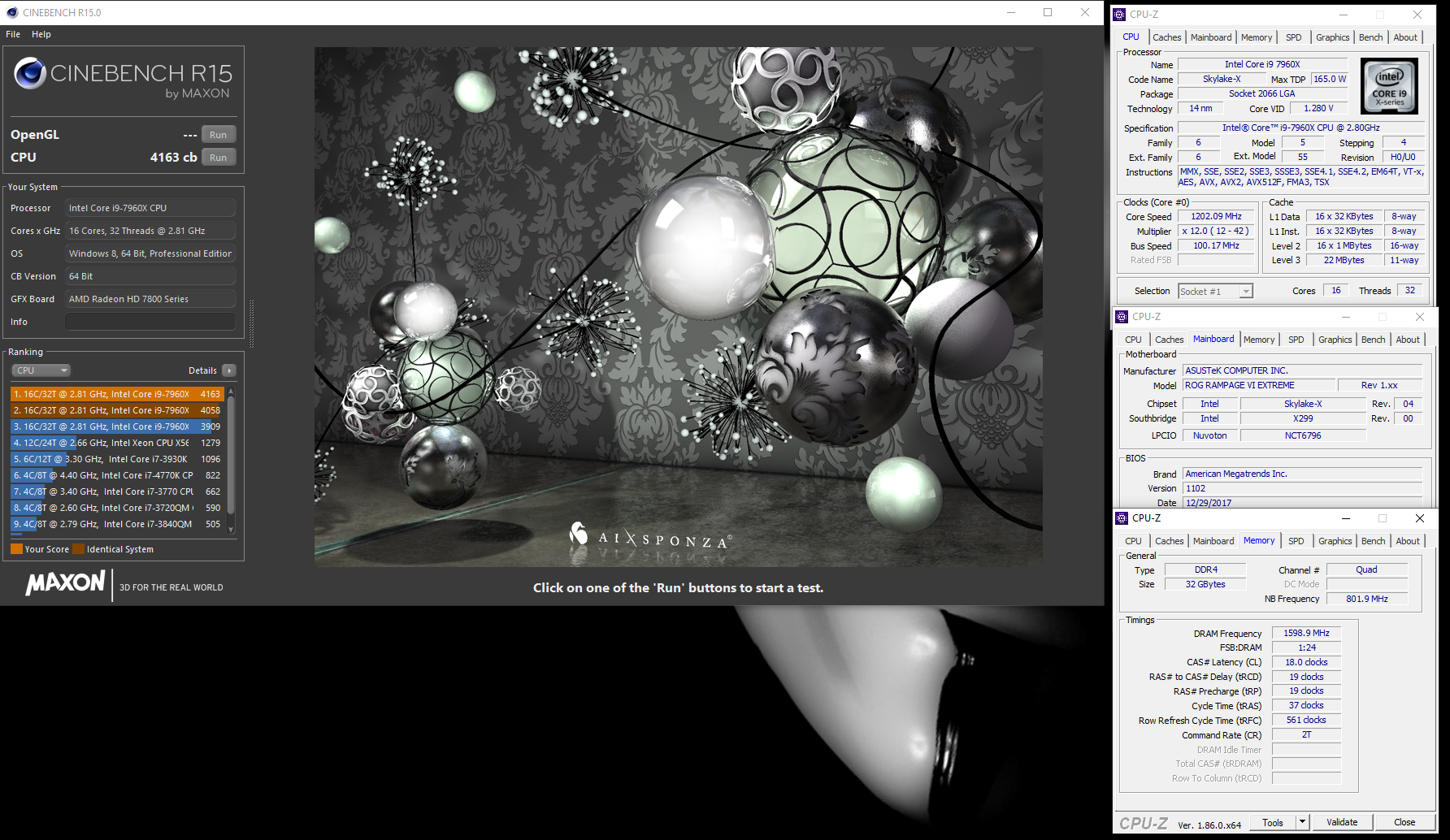Click the Processor field Intel Core i9-7960X CPU

150,208
